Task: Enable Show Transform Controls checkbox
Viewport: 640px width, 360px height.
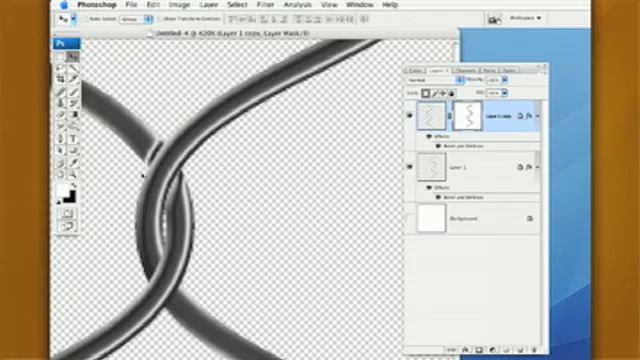Action: pyautogui.click(x=160, y=19)
